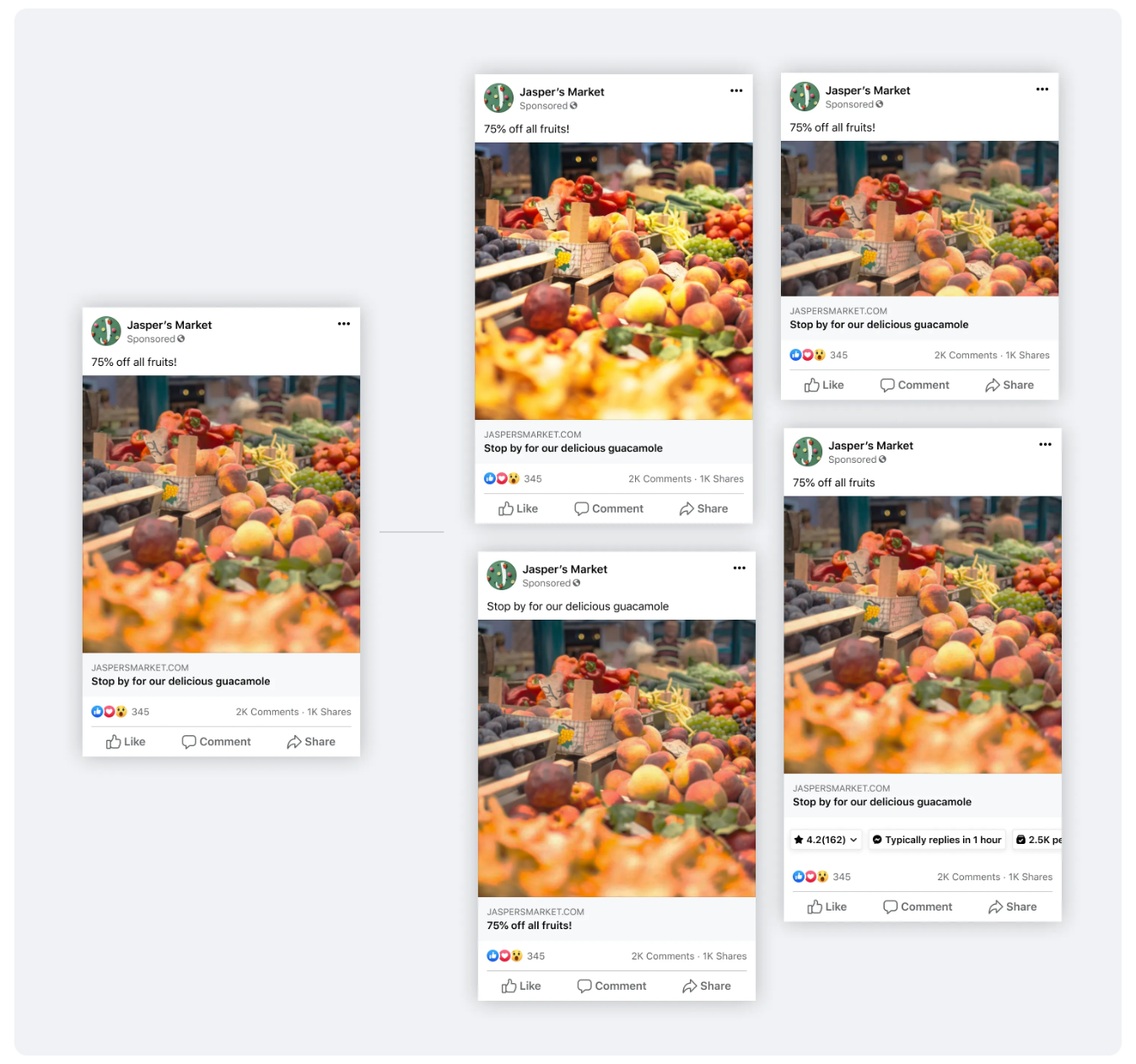Viewport: 1136px width, 1064px height.
Task: Click 'Stop by for our delicious guacamole' headline on leftmost card
Action: 180,681
